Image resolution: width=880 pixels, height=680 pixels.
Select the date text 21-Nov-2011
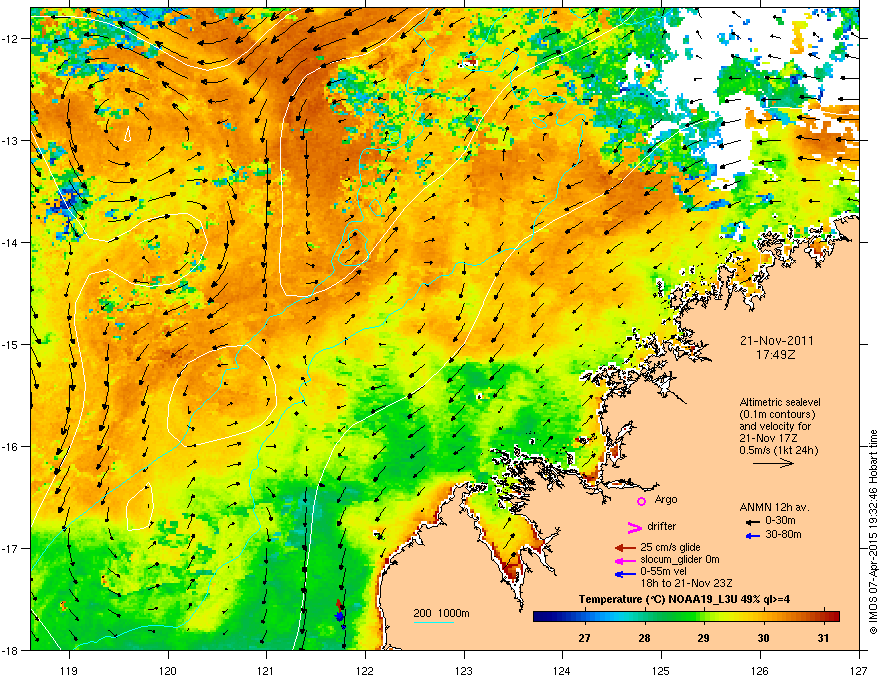coord(776,341)
